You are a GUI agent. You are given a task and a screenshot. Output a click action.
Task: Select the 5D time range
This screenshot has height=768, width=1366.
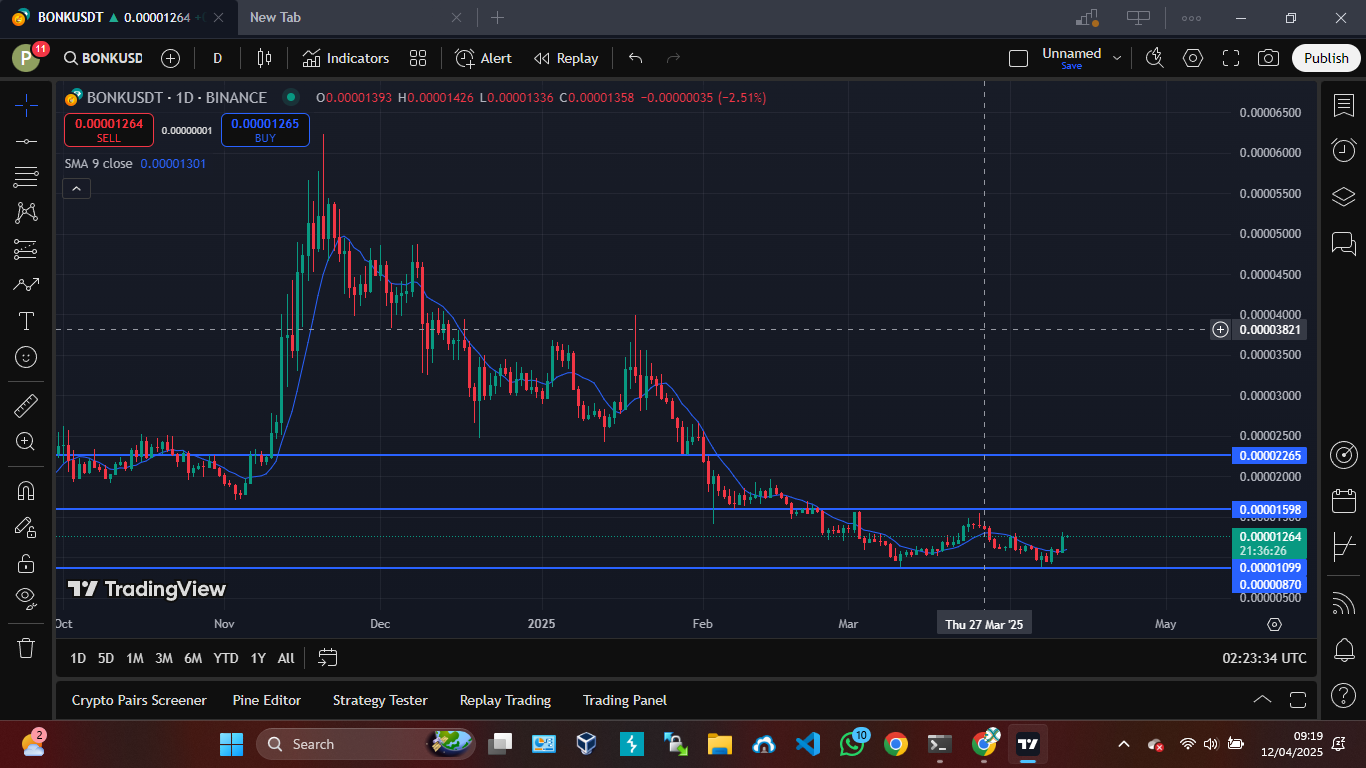click(x=106, y=658)
